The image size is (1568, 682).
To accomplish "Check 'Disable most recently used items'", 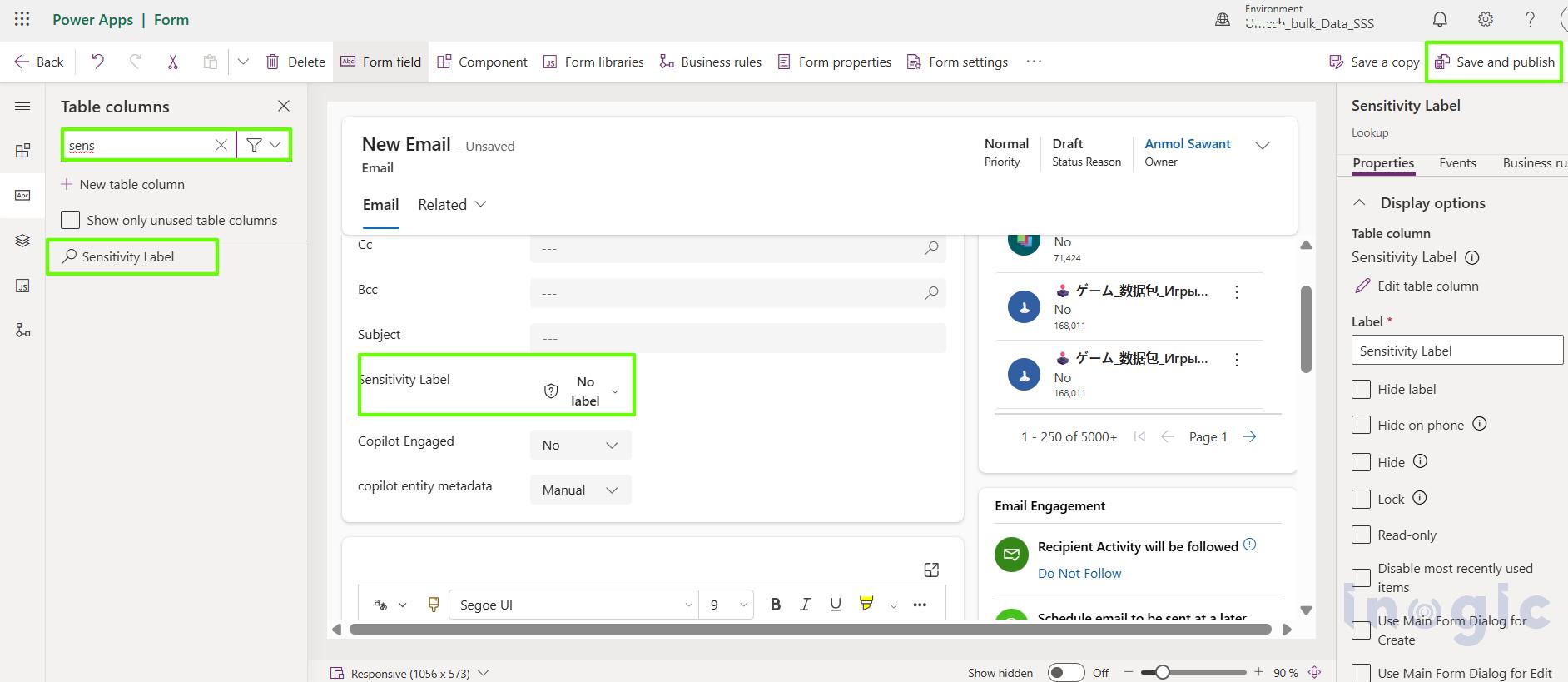I will click(x=1361, y=578).
